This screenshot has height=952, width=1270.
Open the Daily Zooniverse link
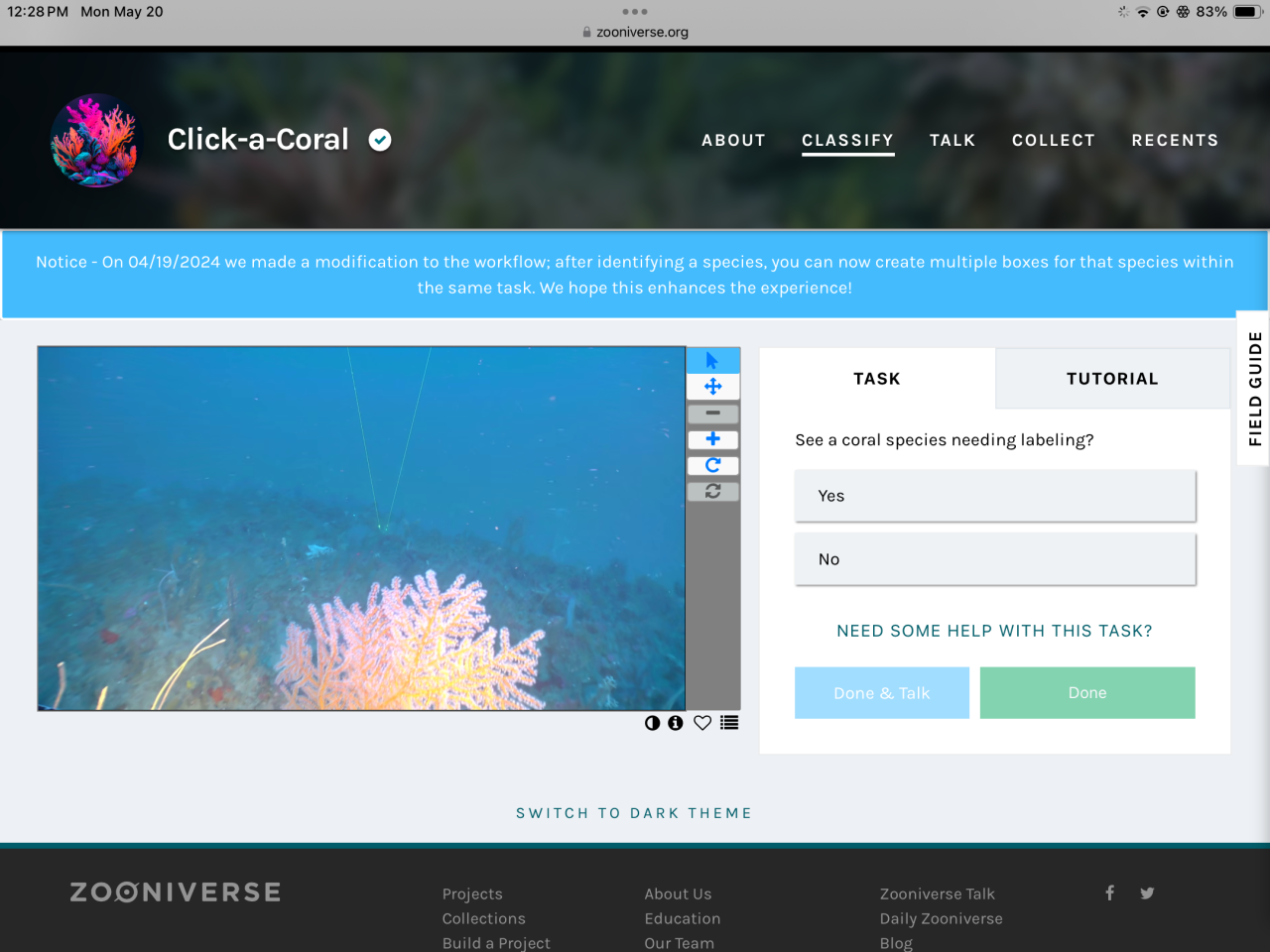tap(942, 918)
